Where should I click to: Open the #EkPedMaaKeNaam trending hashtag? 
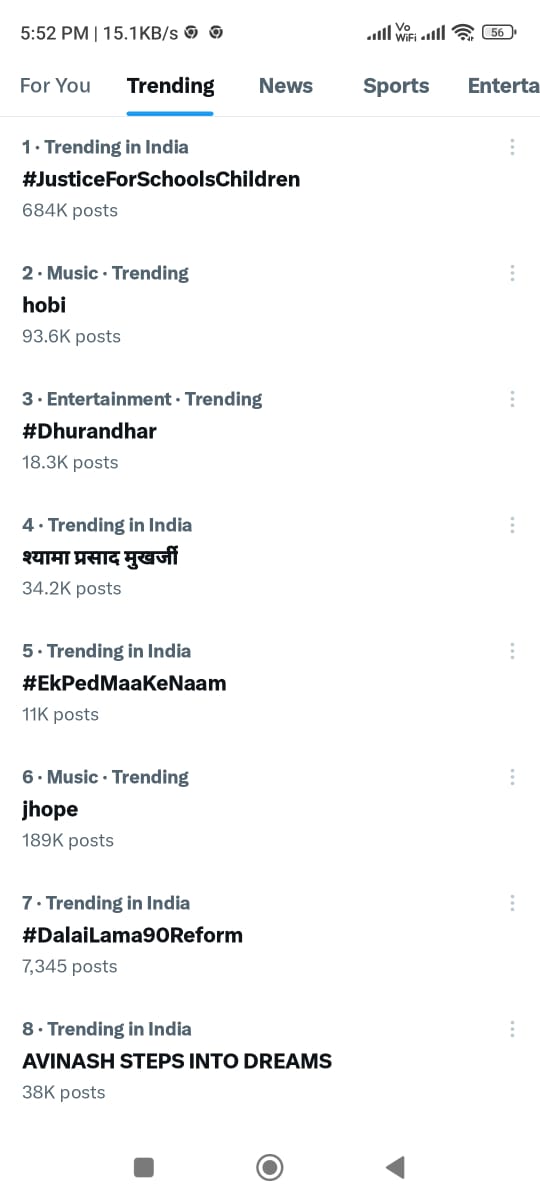click(124, 683)
